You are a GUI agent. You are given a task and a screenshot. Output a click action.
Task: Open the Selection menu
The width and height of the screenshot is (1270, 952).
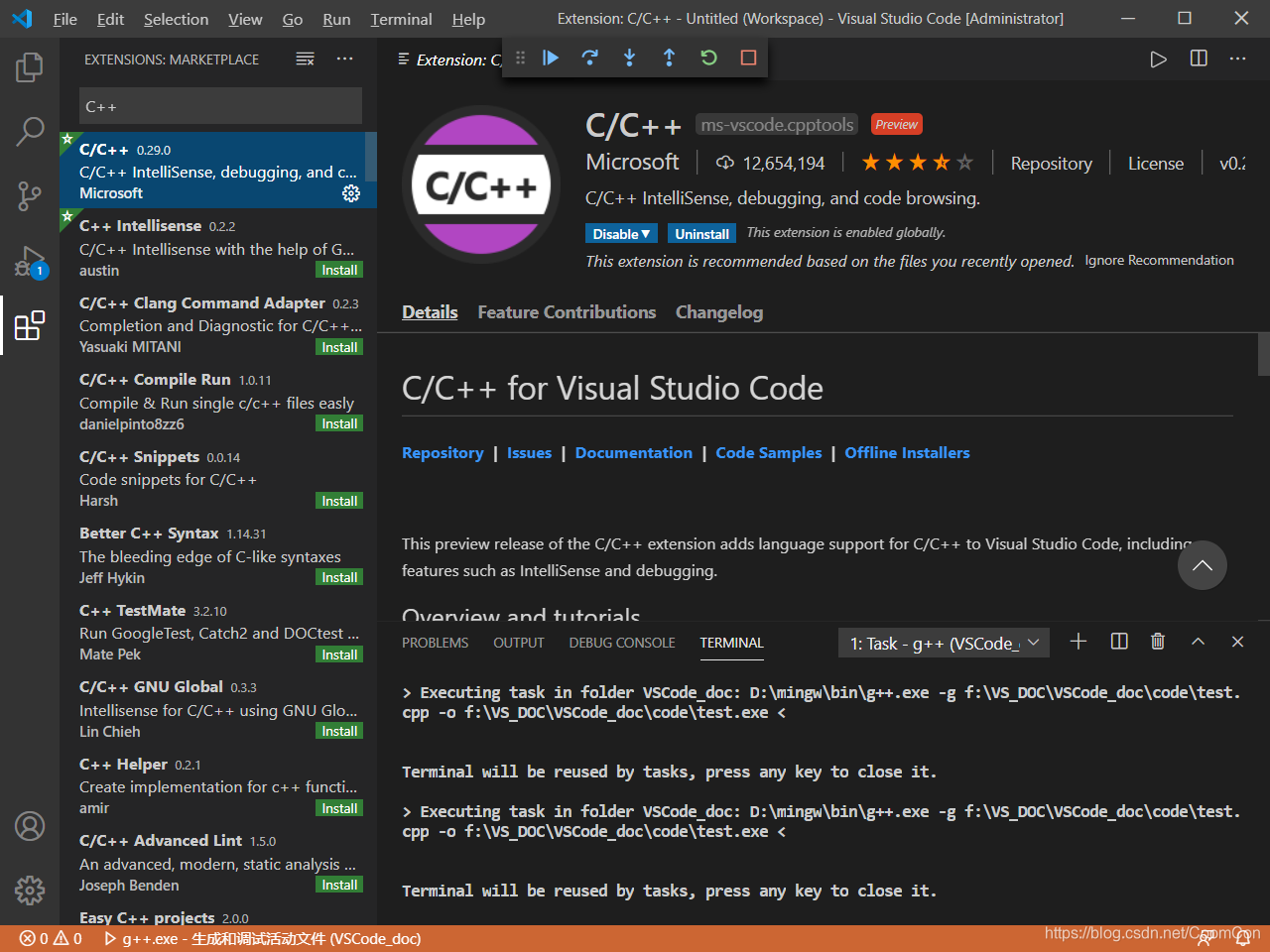[176, 19]
